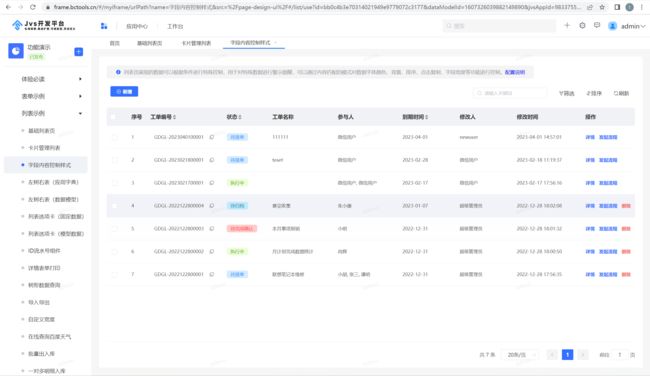Screen dimensions: 650x376
Task: Sort by 到期时间 column arrows
Action: [426, 117]
